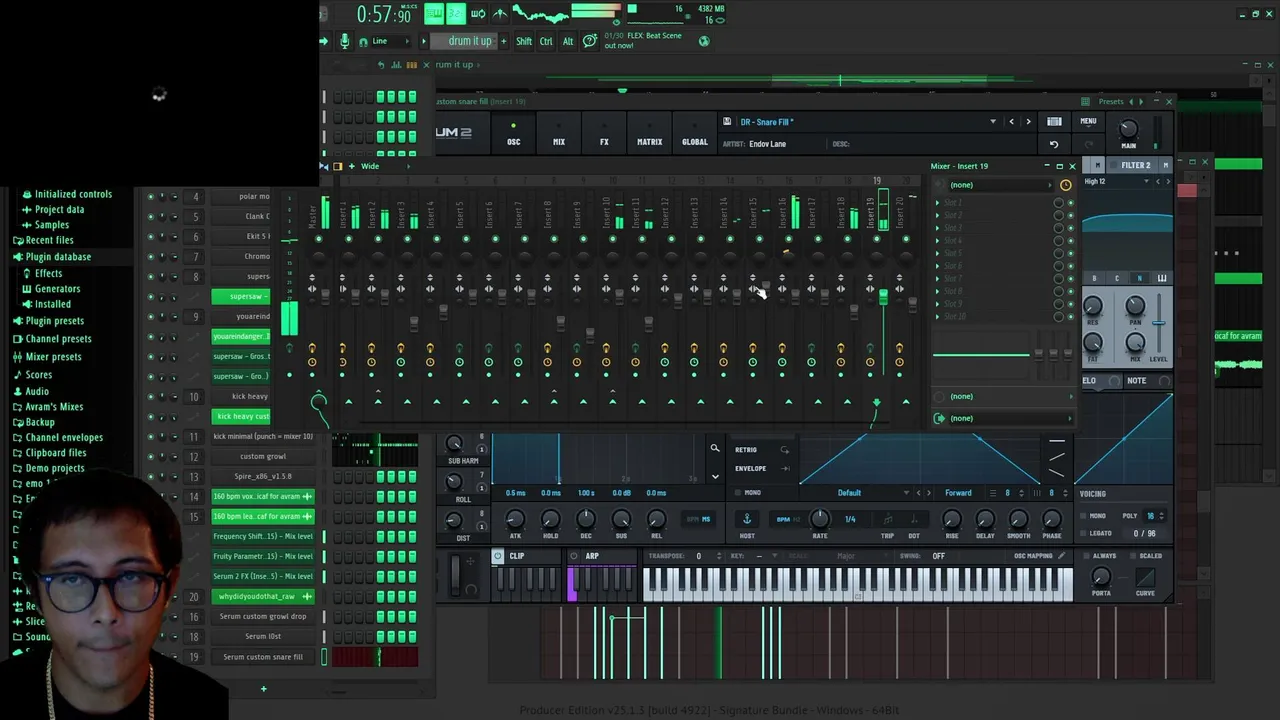Image resolution: width=1280 pixels, height=720 pixels.
Task: Click the Alt key button
Action: (568, 41)
